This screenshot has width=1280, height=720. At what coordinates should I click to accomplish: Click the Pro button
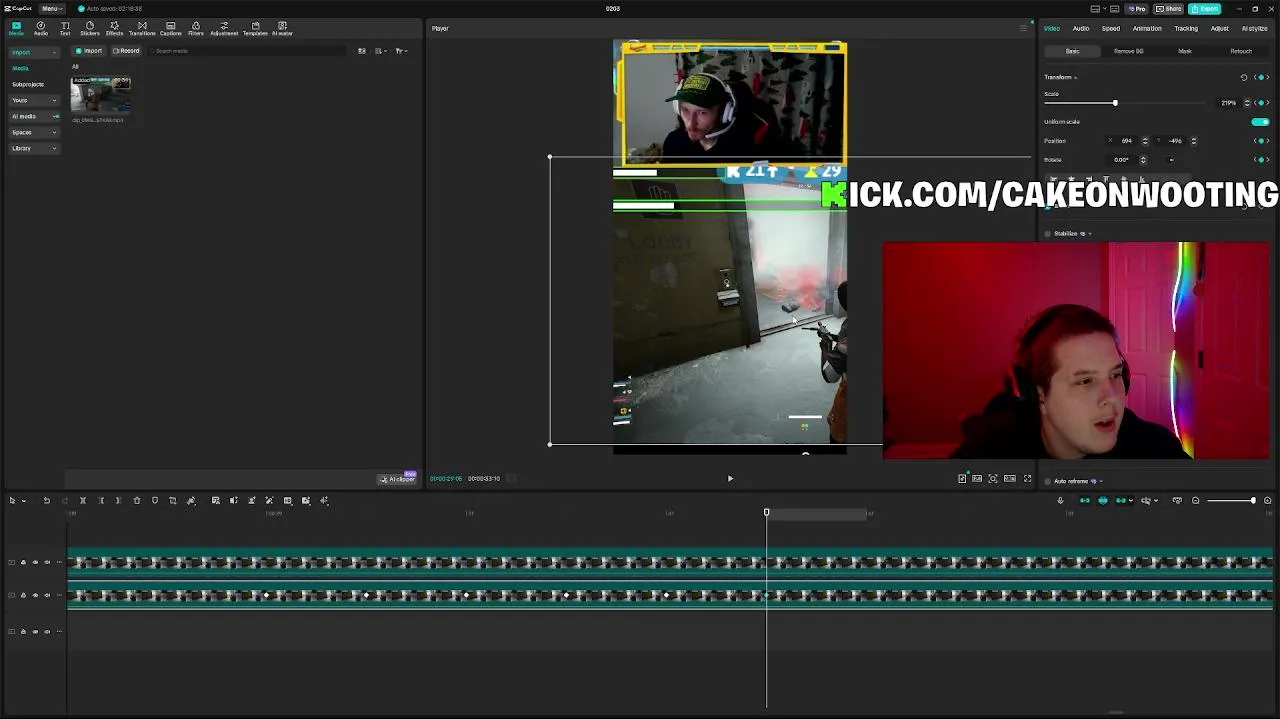coord(1136,8)
